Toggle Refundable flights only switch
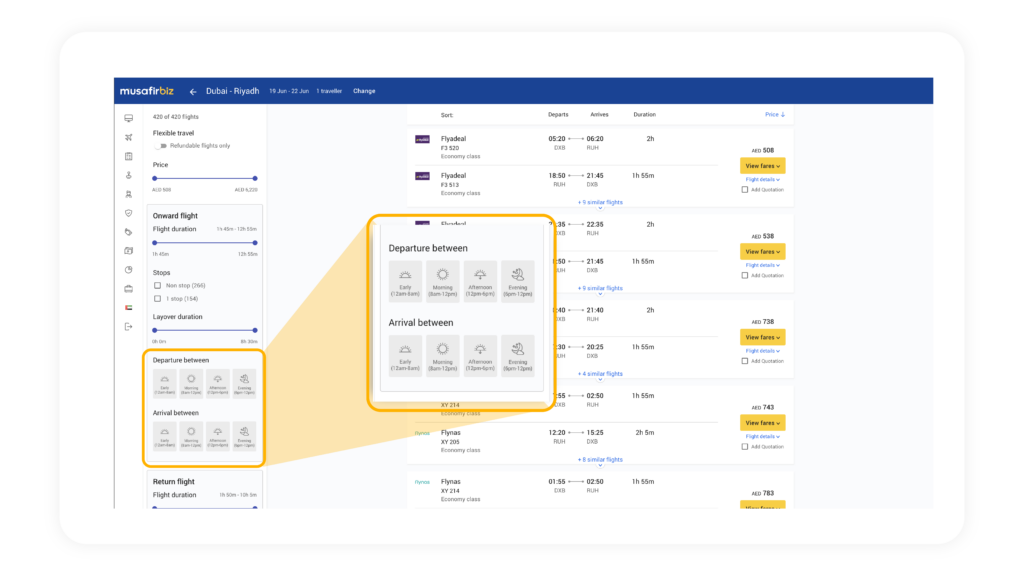Image resolution: width=1024 pixels, height=576 pixels. pyautogui.click(x=161, y=146)
